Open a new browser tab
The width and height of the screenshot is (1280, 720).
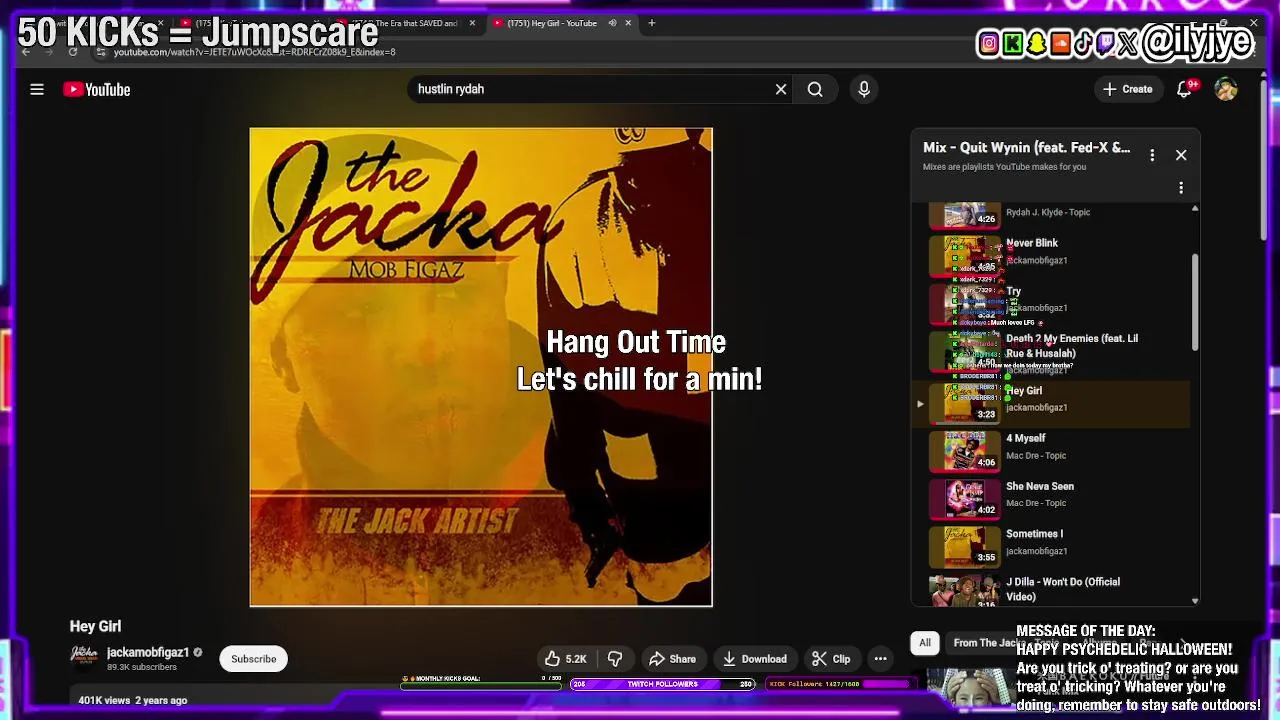pyautogui.click(x=651, y=23)
